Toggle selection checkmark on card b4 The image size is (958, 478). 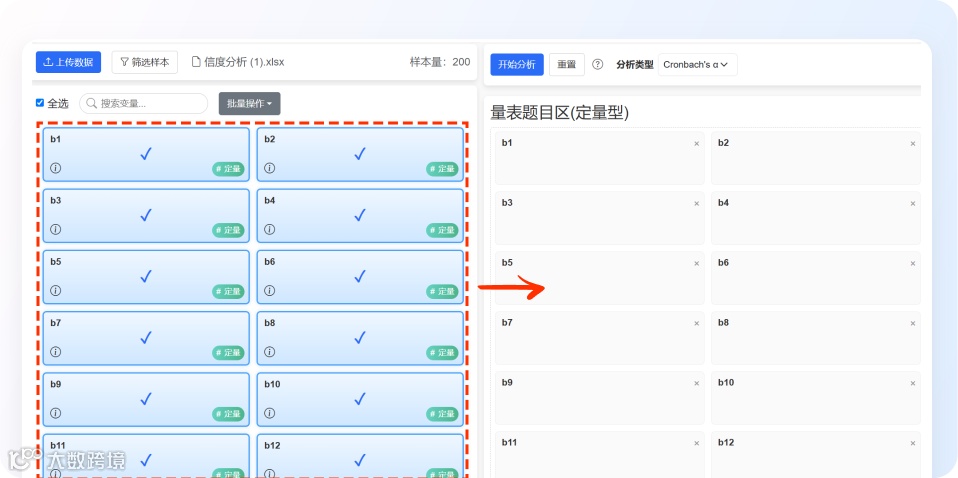(x=360, y=215)
